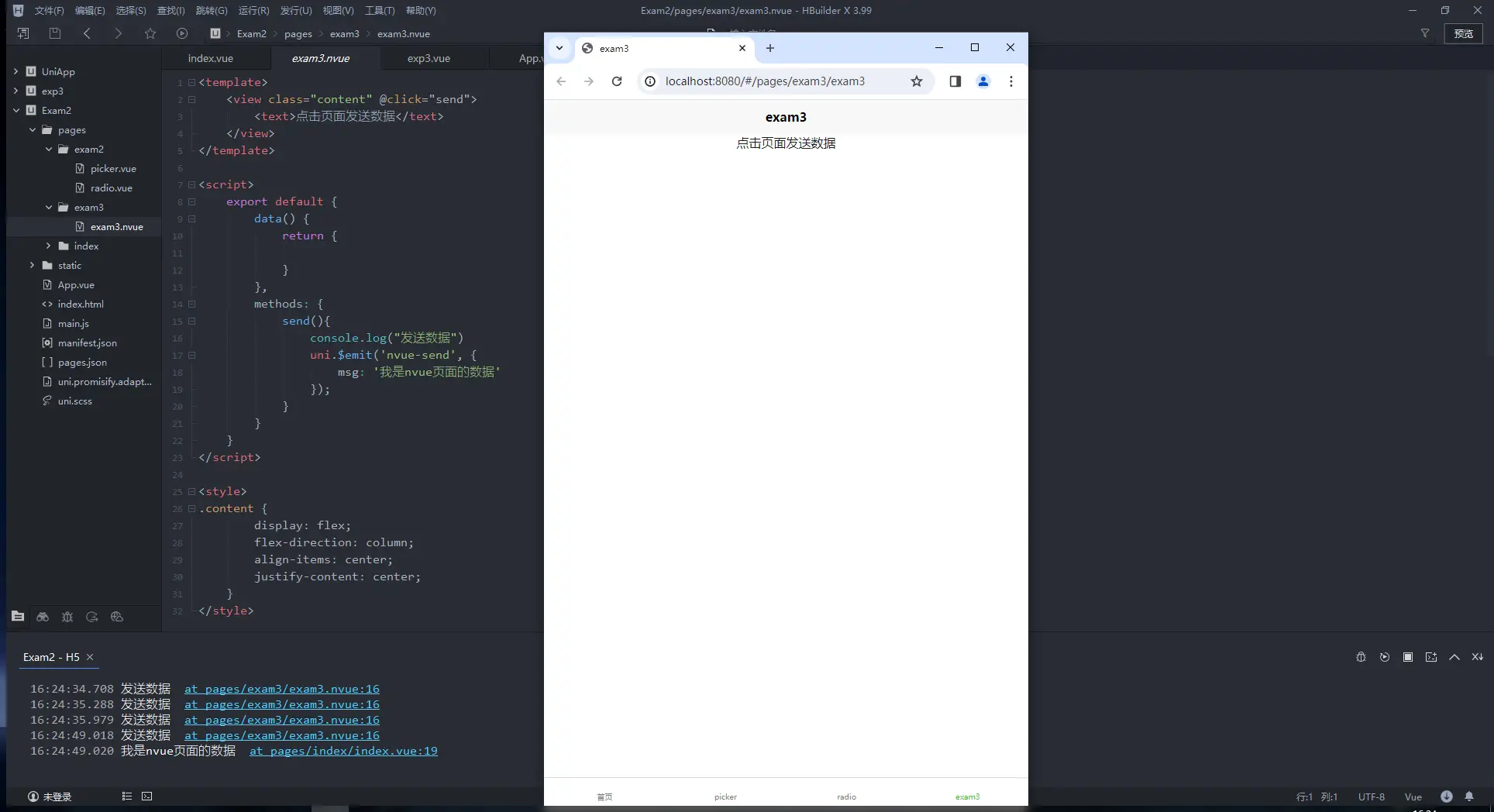The height and width of the screenshot is (812, 1494).
Task: Expand the index folder
Action: pyautogui.click(x=49, y=246)
